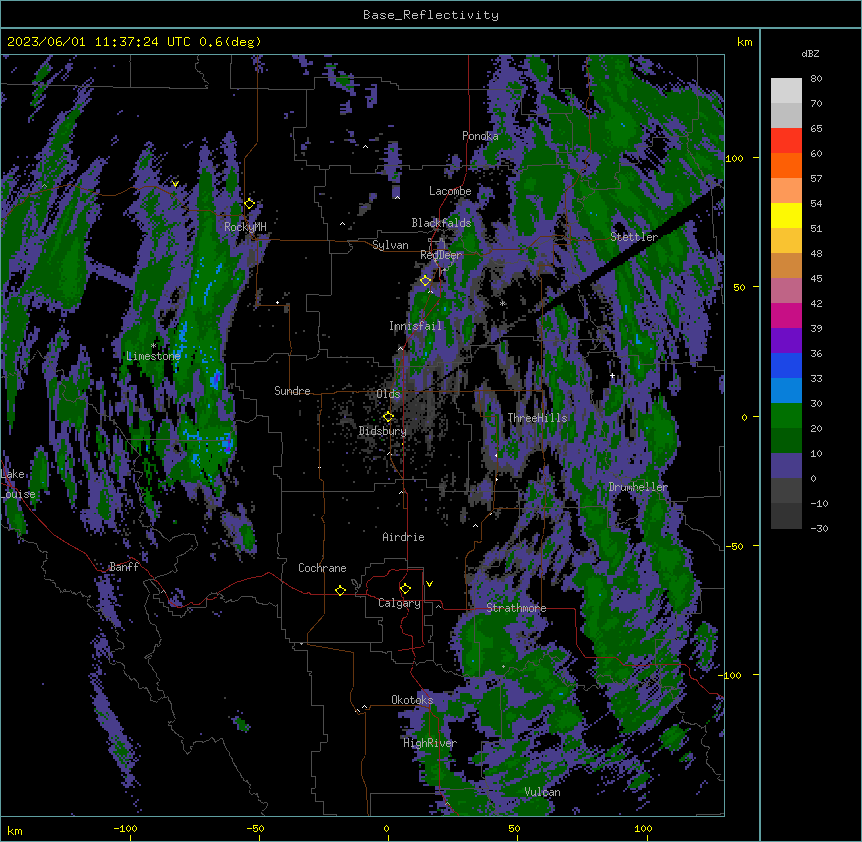Click the 100 tick on the right axis
Image resolution: width=862 pixels, height=842 pixels.
click(x=734, y=158)
